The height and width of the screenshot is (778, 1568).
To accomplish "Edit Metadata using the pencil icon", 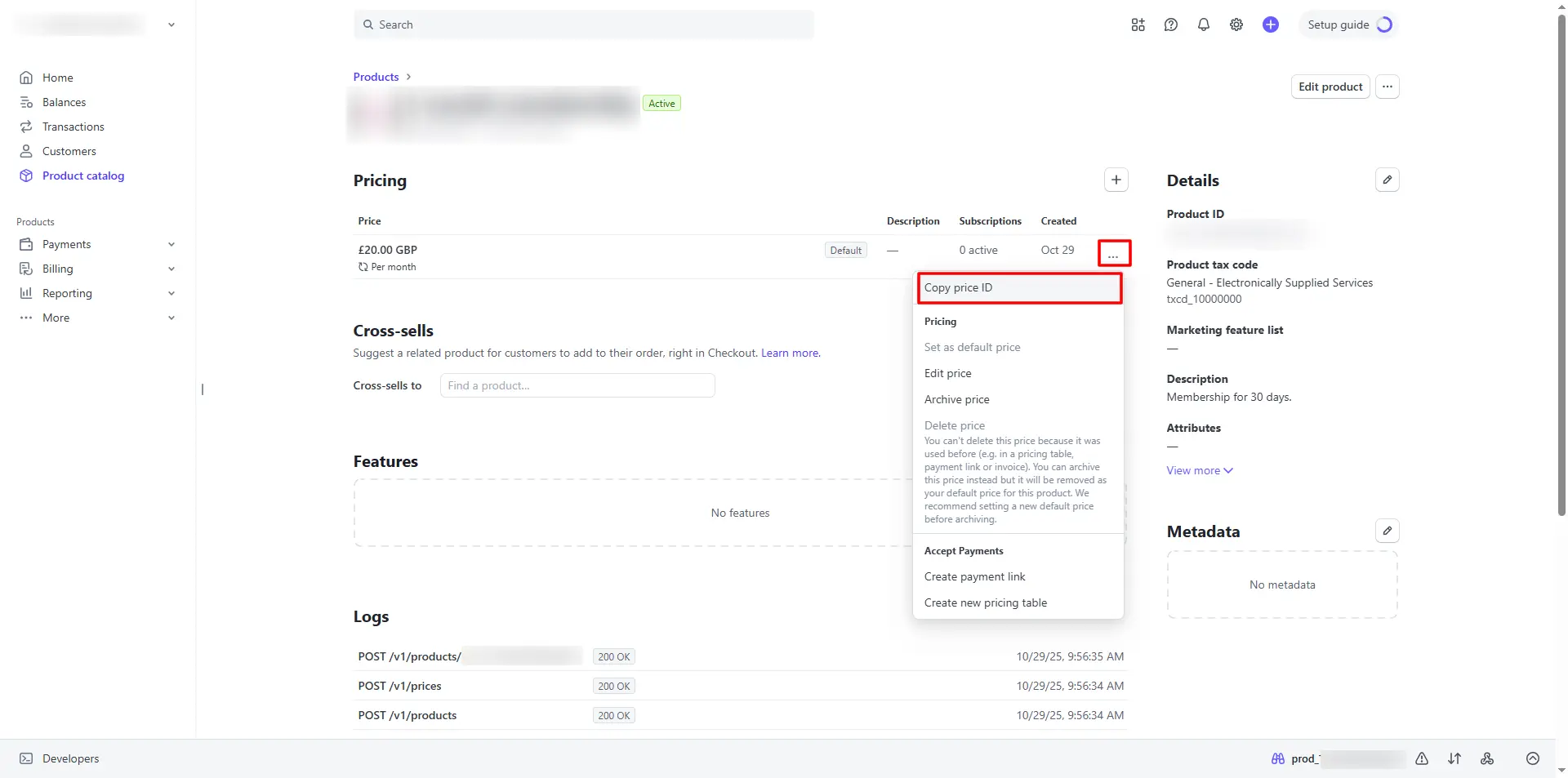I will (1387, 531).
